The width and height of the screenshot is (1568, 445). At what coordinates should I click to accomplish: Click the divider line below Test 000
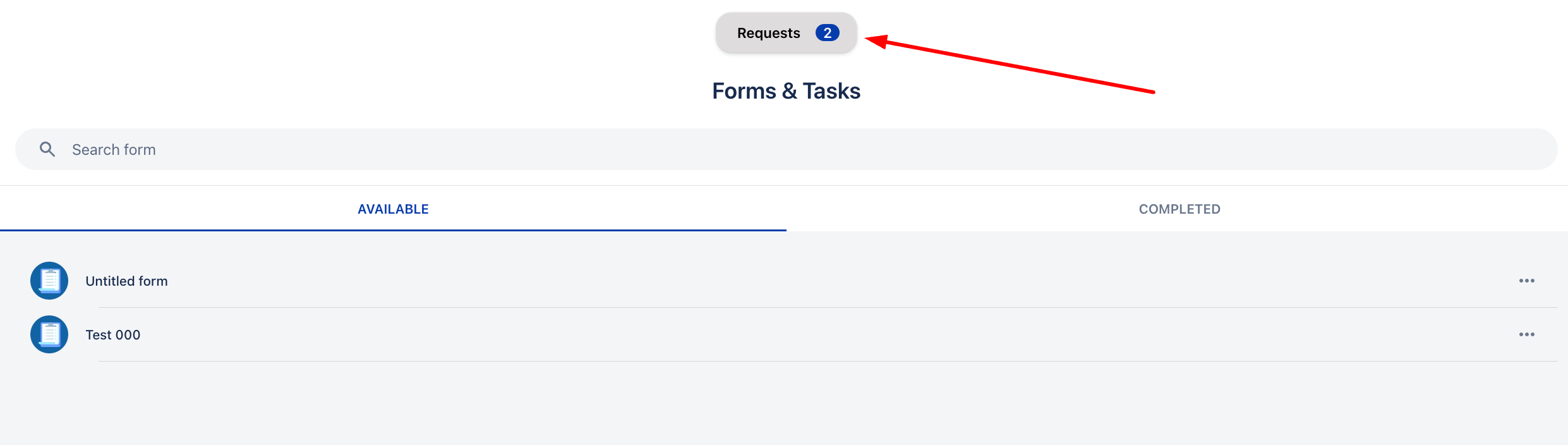[x=821, y=362]
